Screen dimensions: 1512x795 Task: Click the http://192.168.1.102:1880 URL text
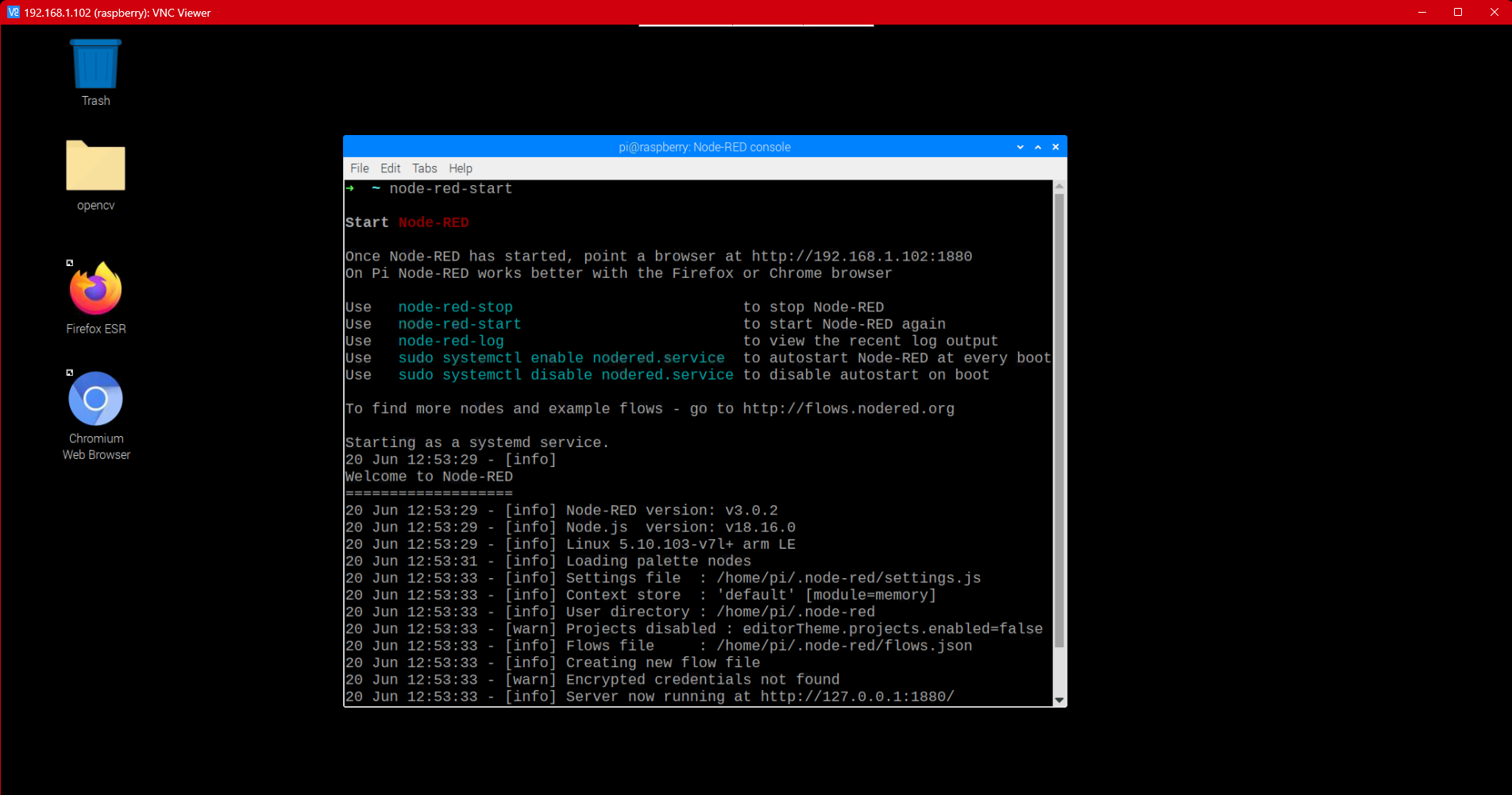pyautogui.click(x=862, y=257)
